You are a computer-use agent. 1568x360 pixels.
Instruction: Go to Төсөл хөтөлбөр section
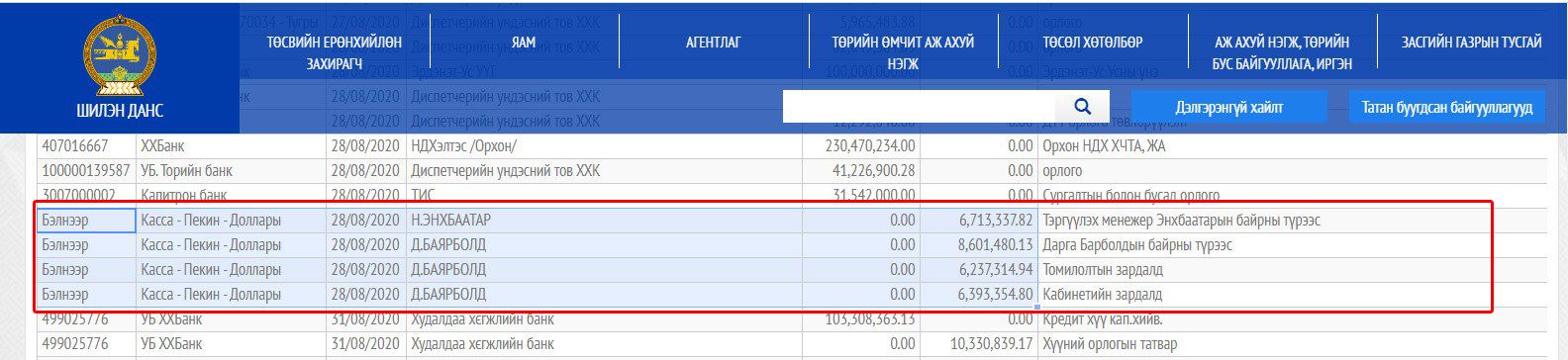pos(1092,43)
